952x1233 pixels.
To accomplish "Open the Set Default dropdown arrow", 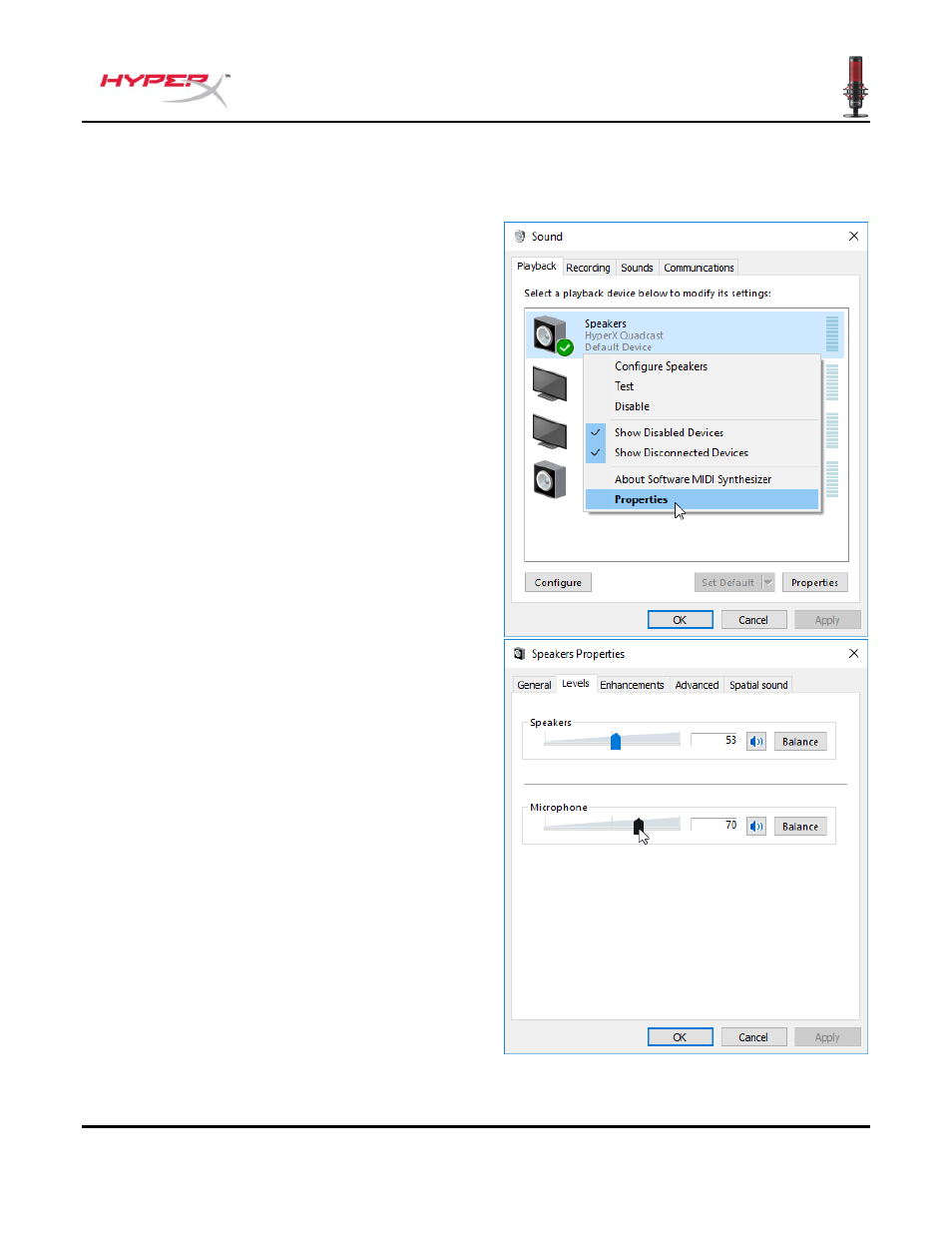I will click(768, 583).
